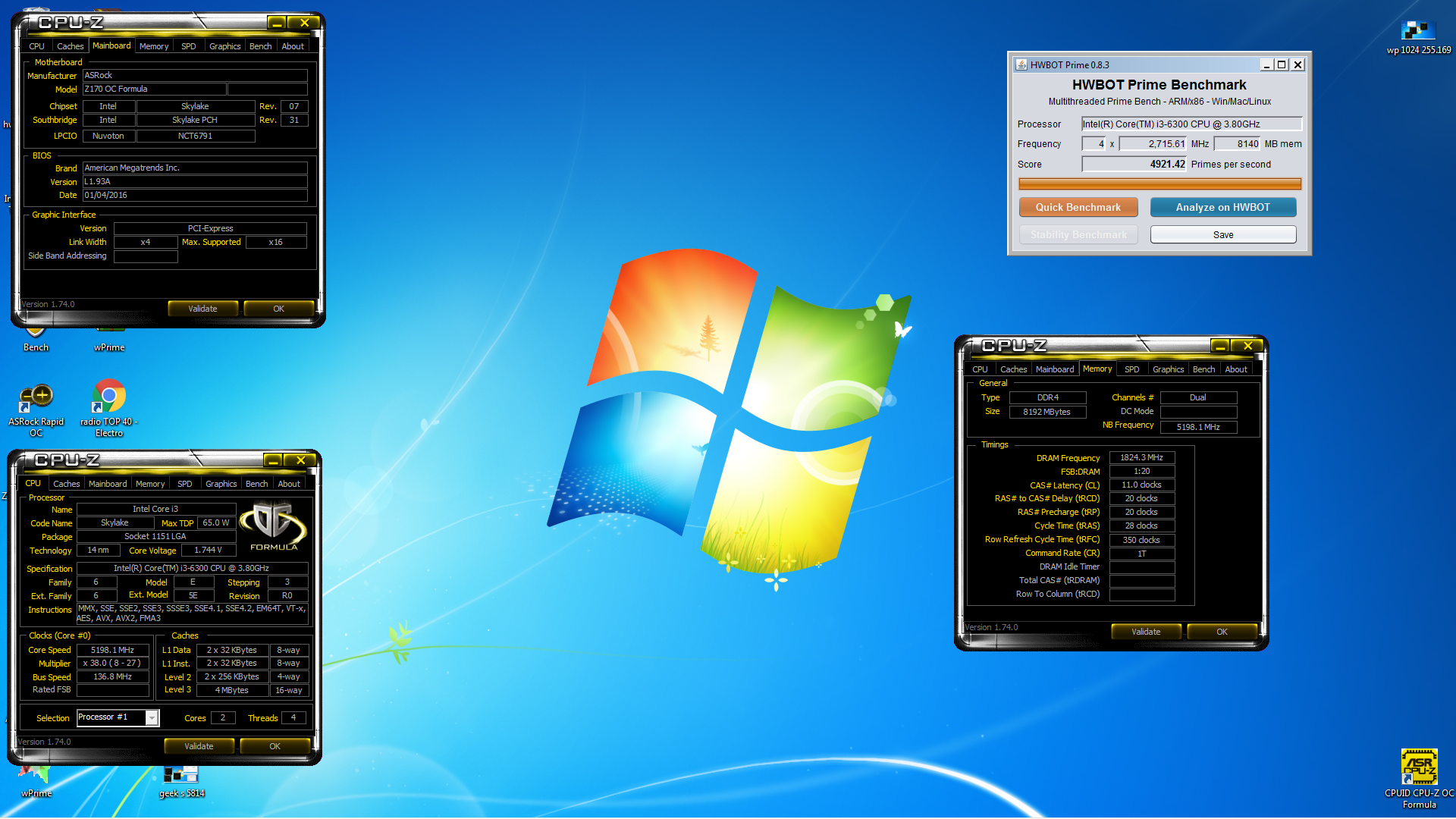Click OK in CPU-Z Memory window
The height and width of the screenshot is (819, 1456).
coord(1222,632)
